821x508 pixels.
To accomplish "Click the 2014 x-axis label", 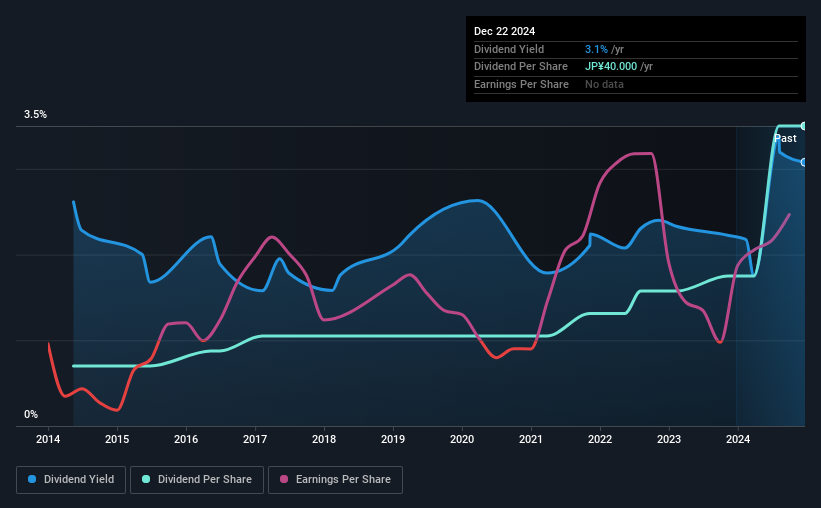I will click(x=48, y=439).
